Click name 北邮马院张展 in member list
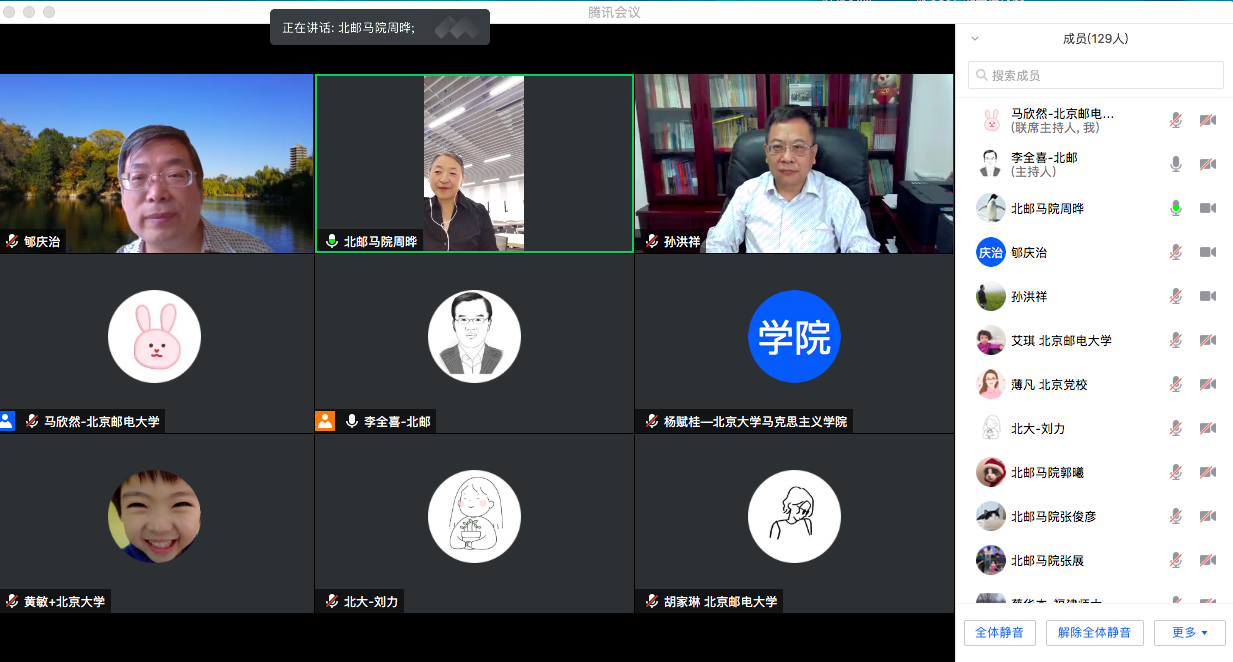This screenshot has height=662, width=1233. coord(1047,560)
